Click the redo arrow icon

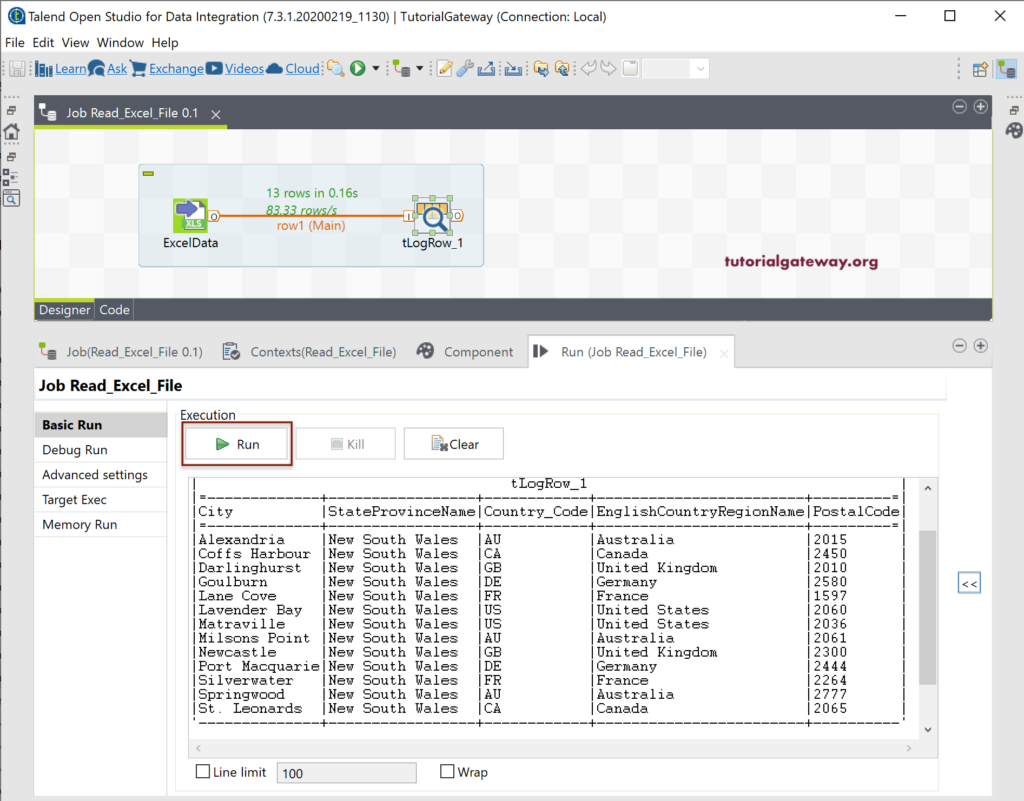(609, 69)
